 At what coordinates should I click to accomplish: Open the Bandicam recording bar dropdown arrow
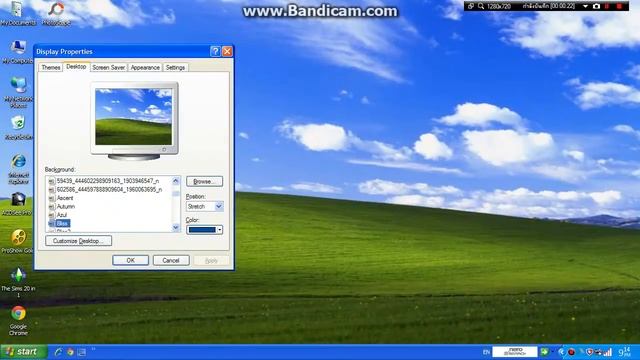coord(585,6)
